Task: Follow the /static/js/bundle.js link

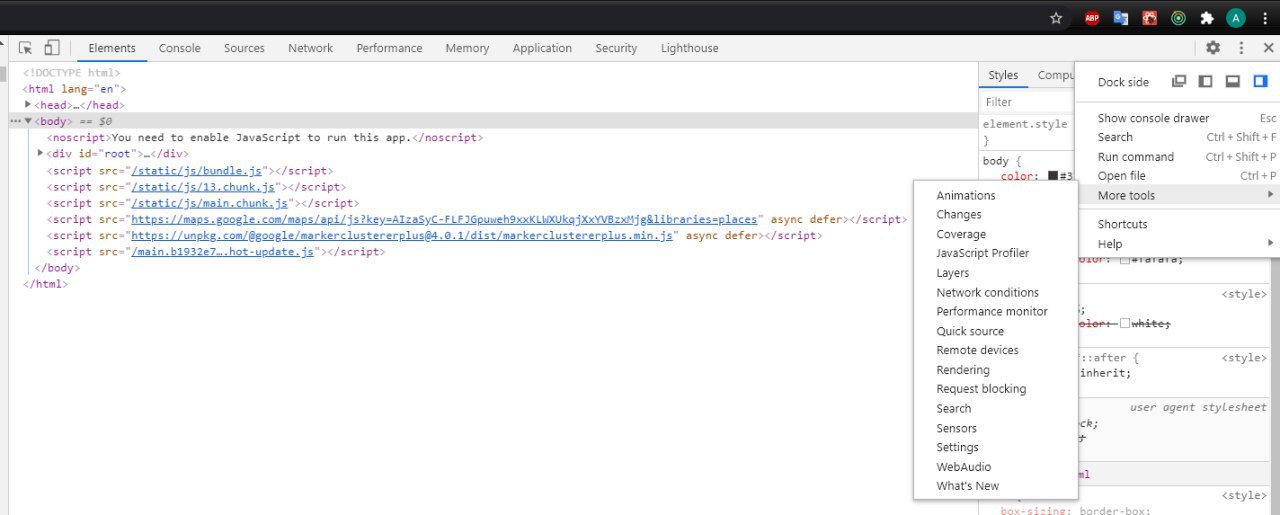Action: (x=197, y=170)
